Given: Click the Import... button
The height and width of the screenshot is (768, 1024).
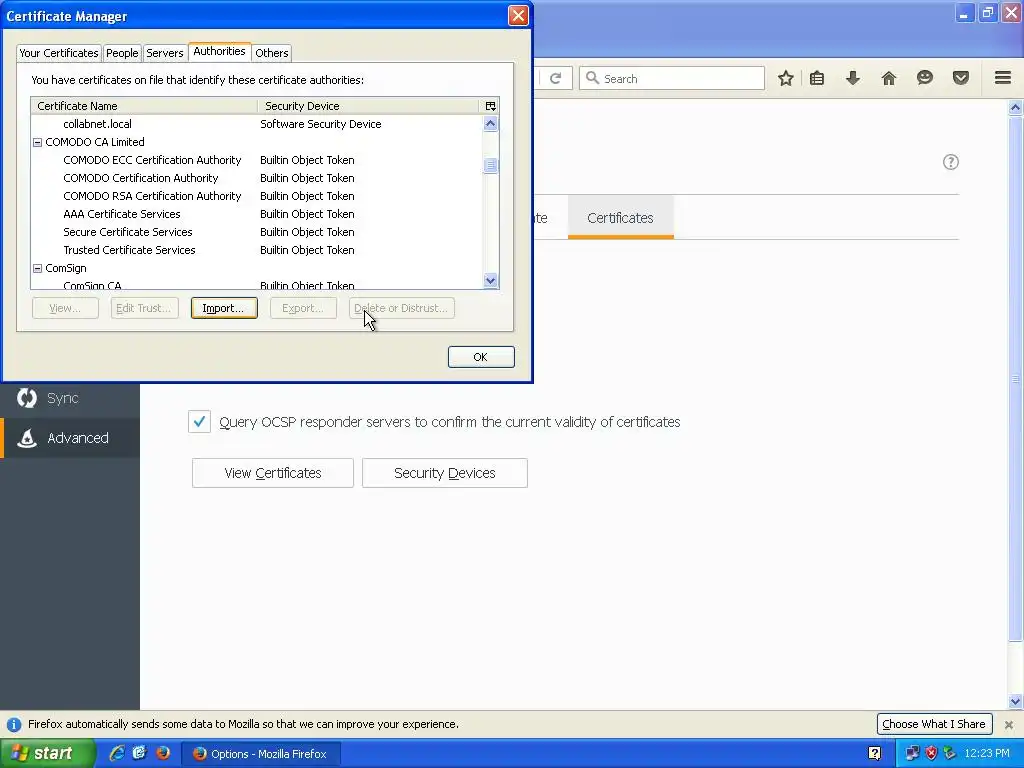Looking at the screenshot, I should coord(224,308).
